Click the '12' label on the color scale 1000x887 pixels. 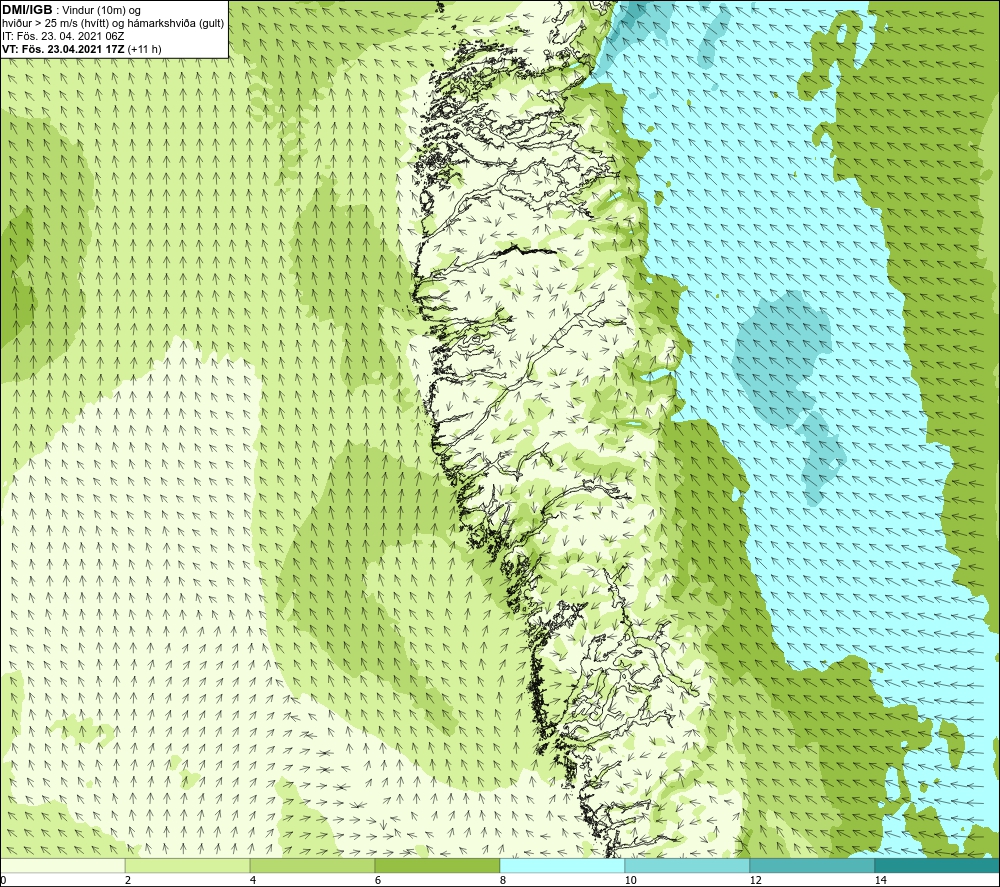[755, 881]
